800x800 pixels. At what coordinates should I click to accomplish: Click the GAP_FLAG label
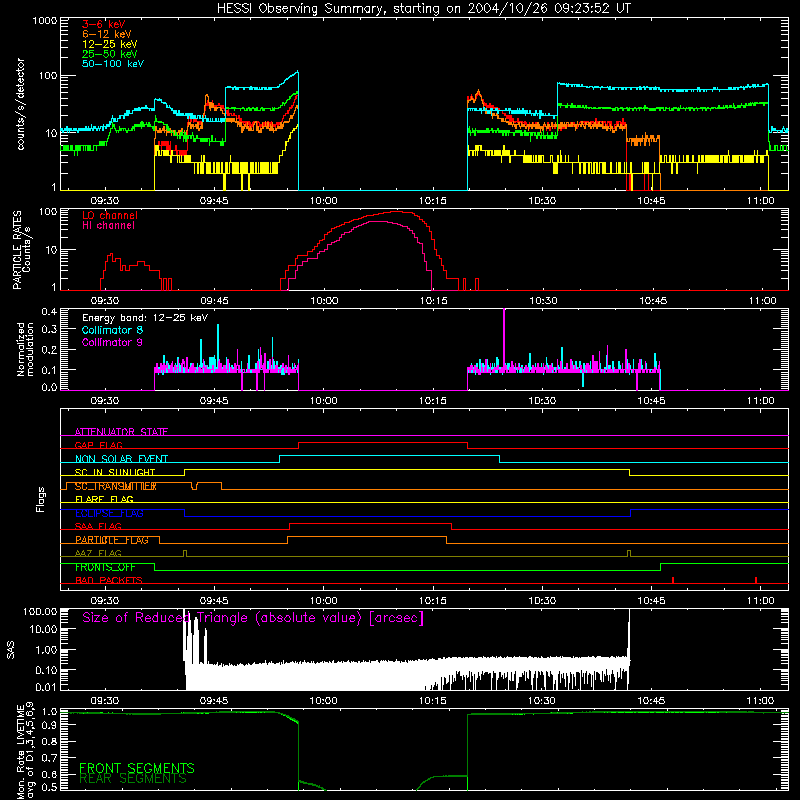coord(99,445)
